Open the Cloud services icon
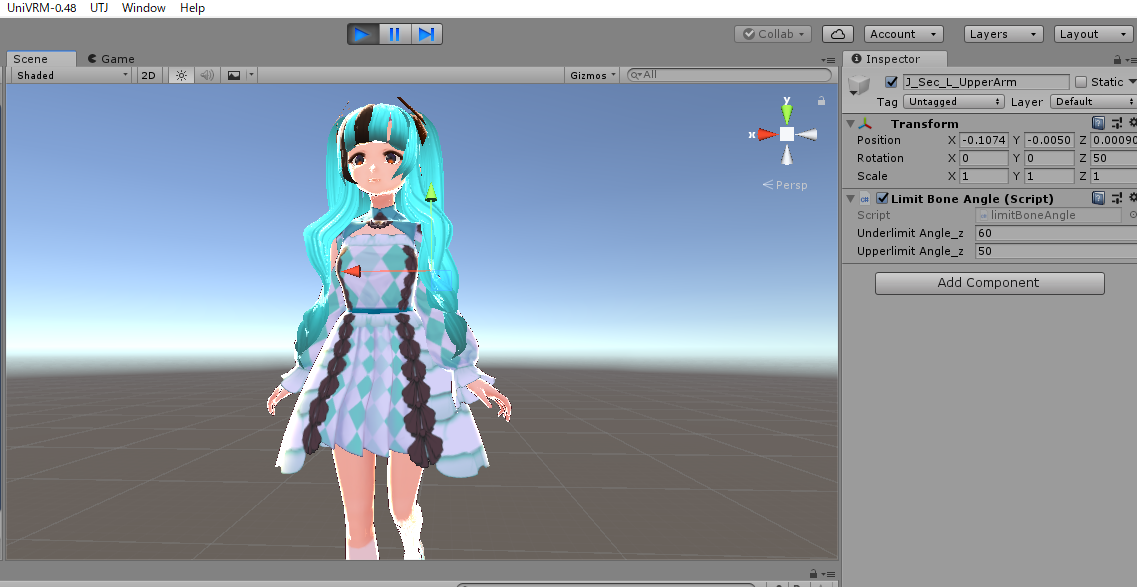The image size is (1137, 587). click(838, 34)
